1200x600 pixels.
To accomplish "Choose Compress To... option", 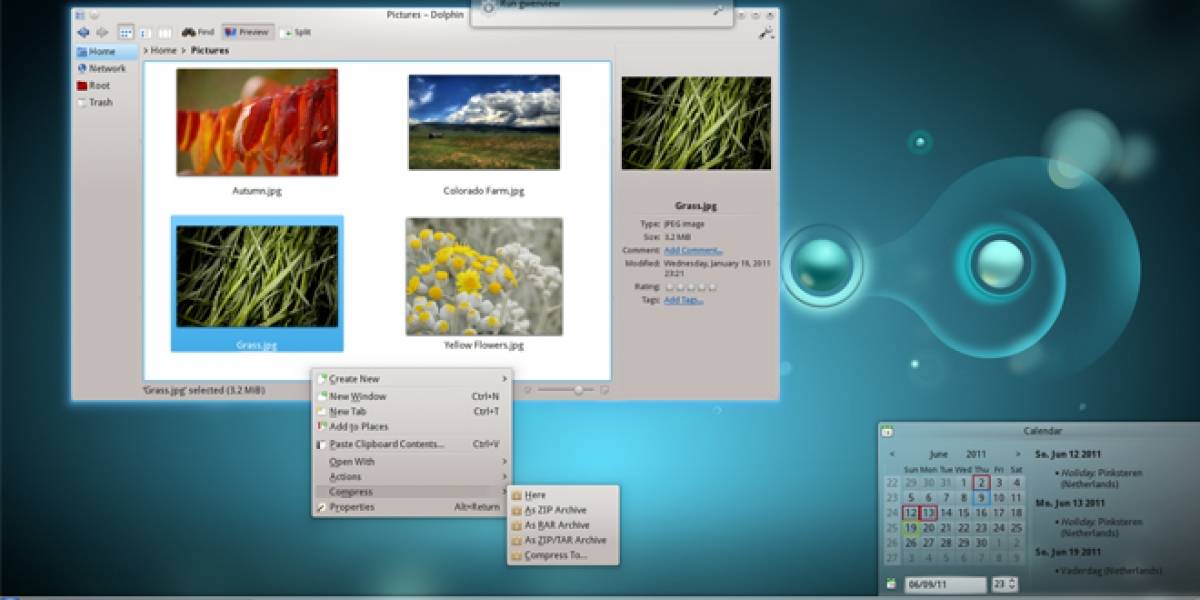I will tap(564, 555).
